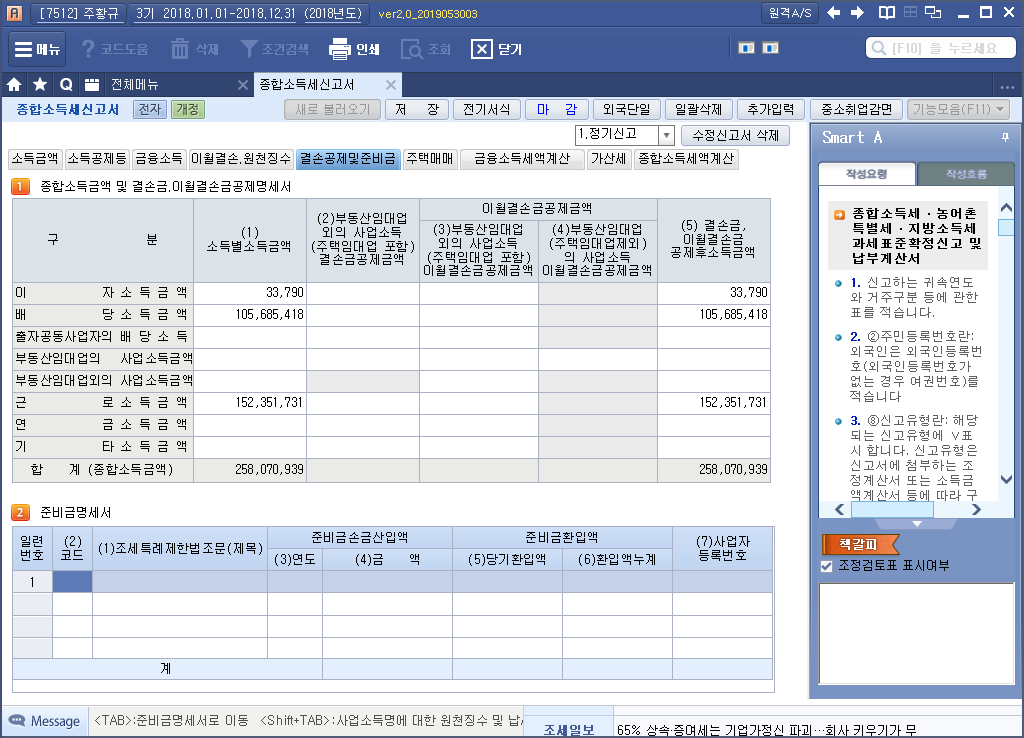Image resolution: width=1024 pixels, height=738 pixels.
Task: Click the 닫기 close-form icon
Action: 482,49
